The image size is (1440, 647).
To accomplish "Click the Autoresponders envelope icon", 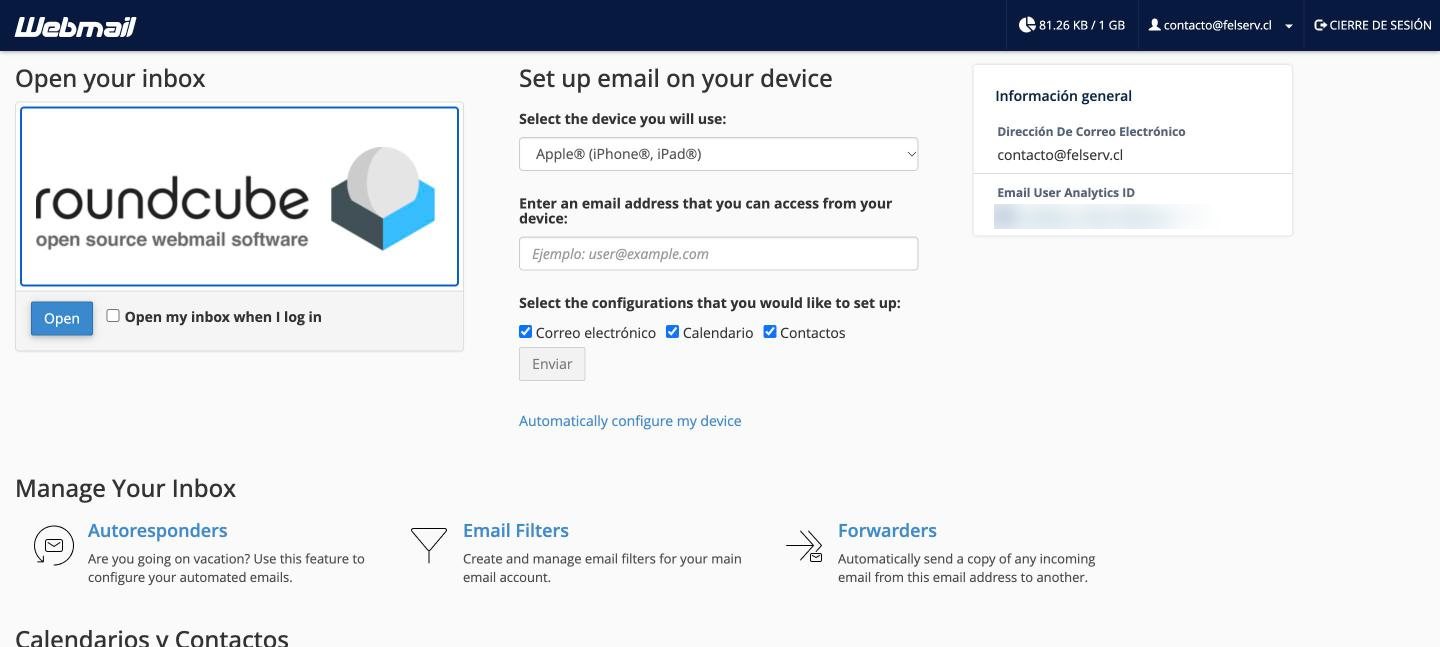I will [54, 545].
